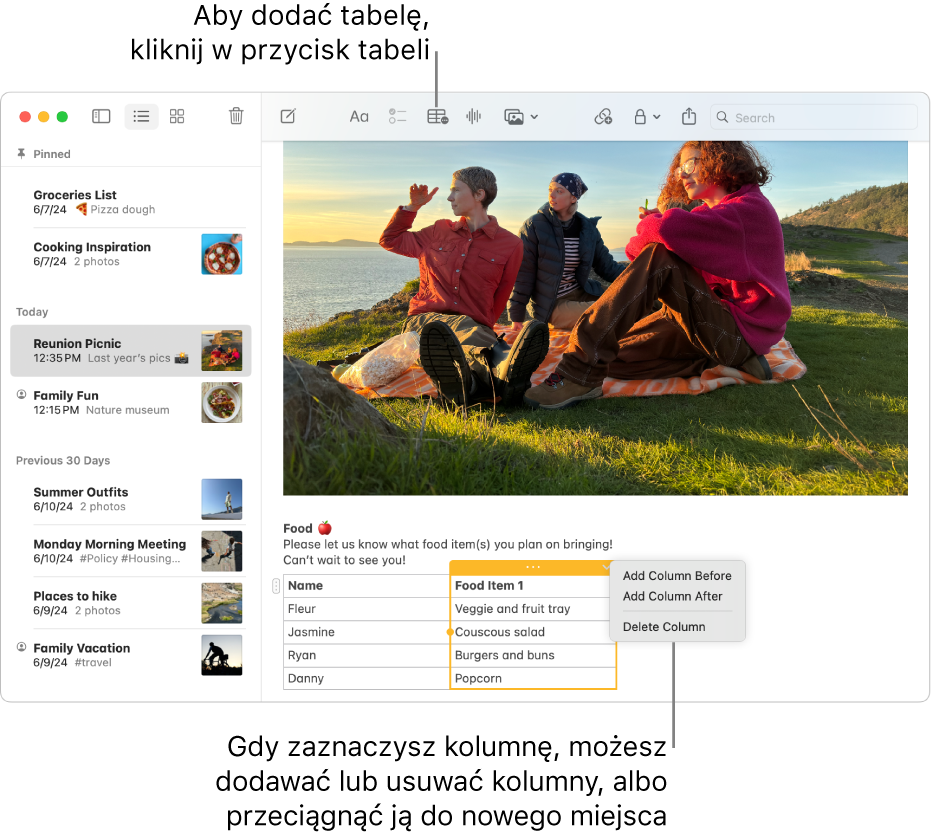Screen dimensions: 931x838
Task: Switch to gallery view of notes
Action: pyautogui.click(x=177, y=116)
